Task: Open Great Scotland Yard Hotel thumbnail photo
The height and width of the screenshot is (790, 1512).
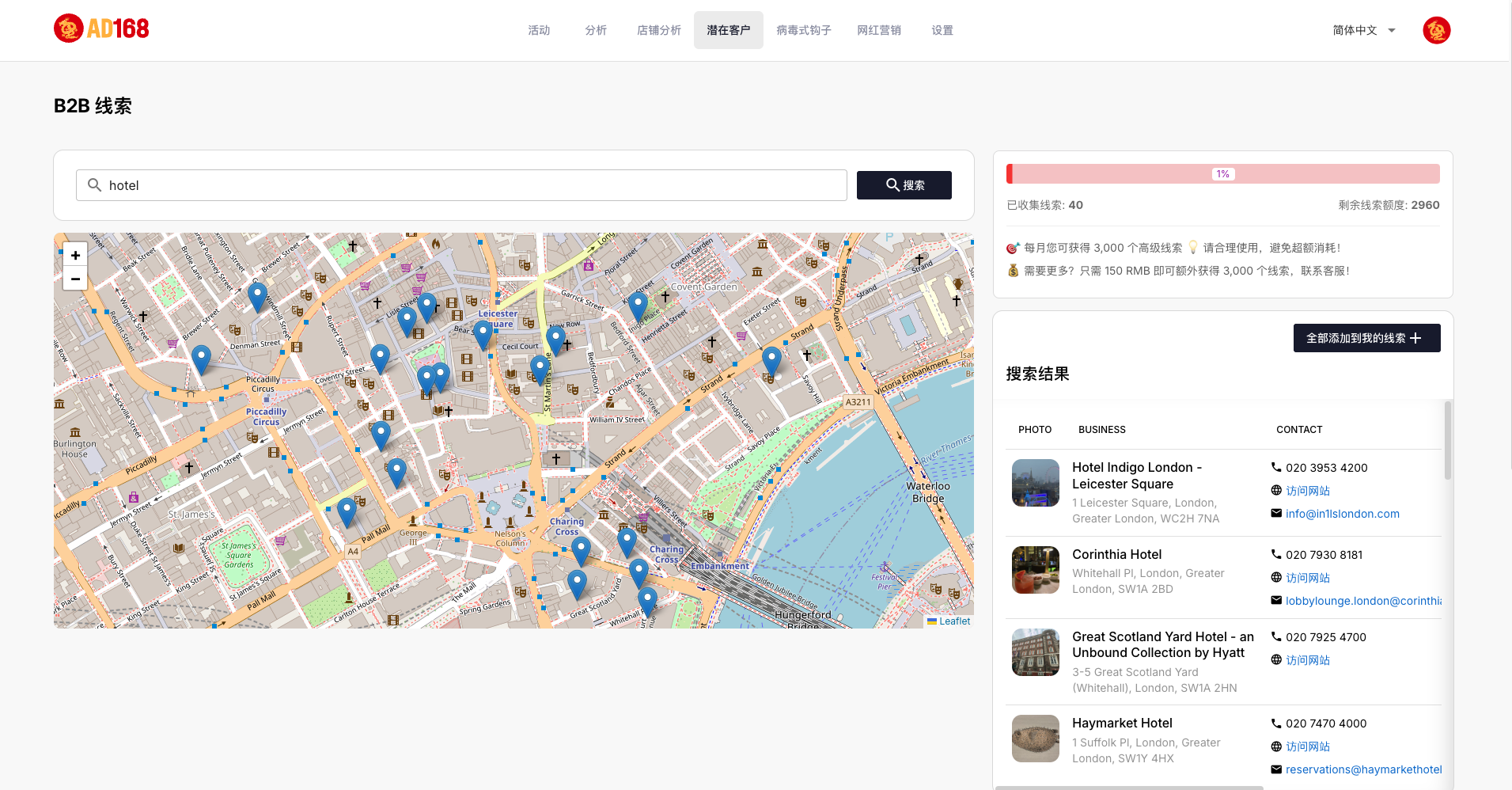Action: [x=1035, y=652]
